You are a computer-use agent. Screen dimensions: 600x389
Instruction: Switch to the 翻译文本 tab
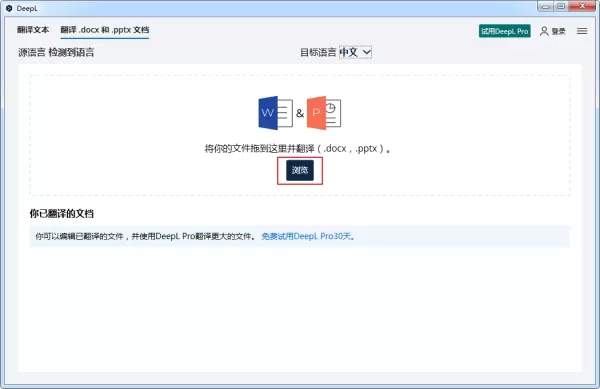[33, 30]
